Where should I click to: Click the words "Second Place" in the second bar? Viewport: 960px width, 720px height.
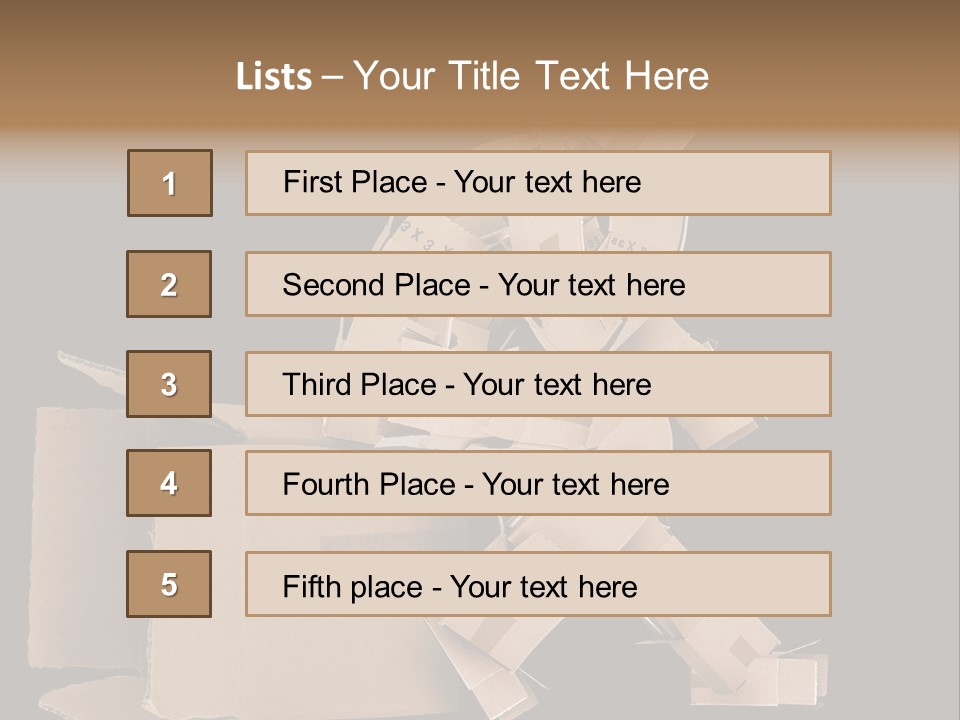[x=376, y=285]
